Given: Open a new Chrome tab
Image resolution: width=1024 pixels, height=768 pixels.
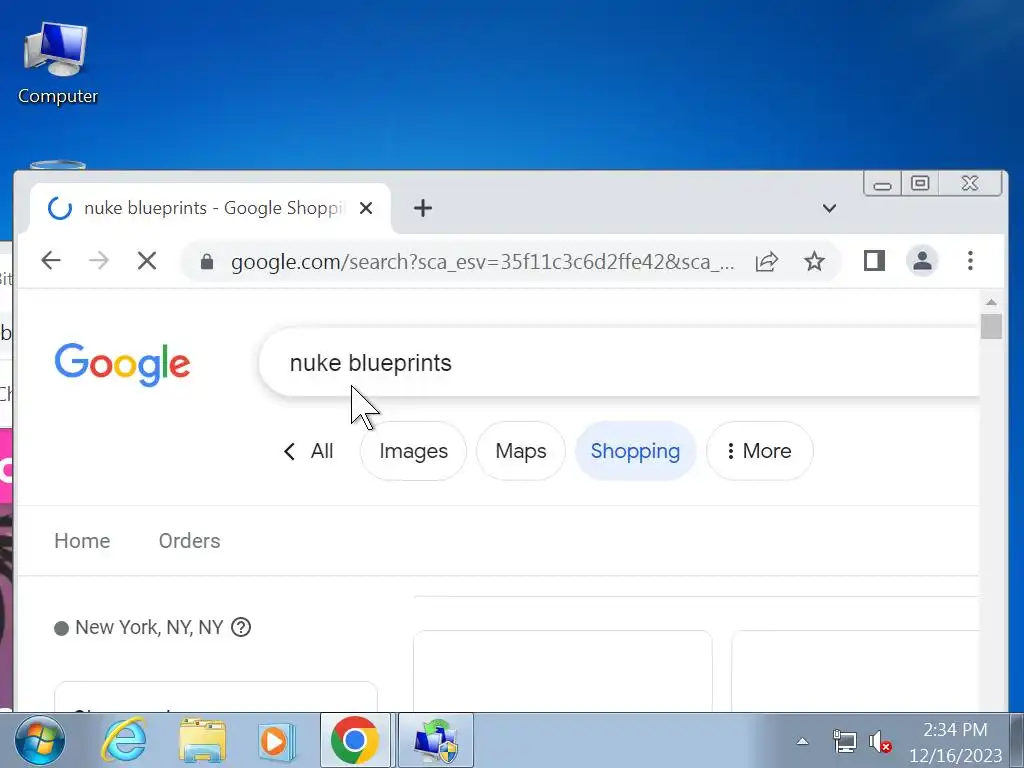Looking at the screenshot, I should coord(423,208).
